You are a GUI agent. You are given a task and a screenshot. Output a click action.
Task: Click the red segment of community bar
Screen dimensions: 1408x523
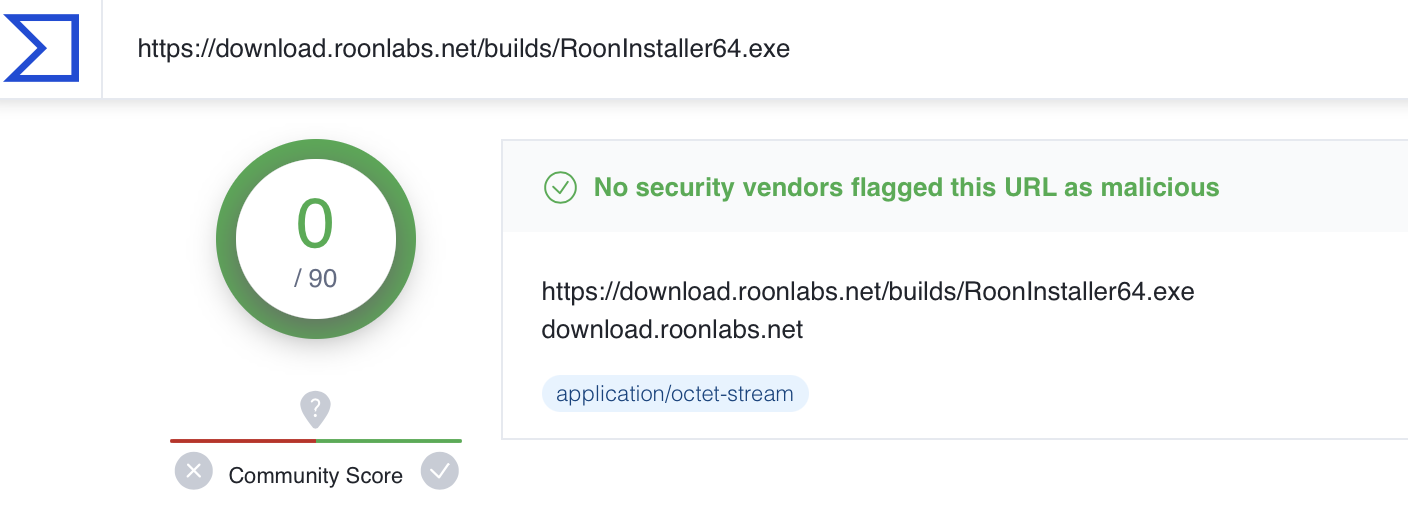(243, 440)
